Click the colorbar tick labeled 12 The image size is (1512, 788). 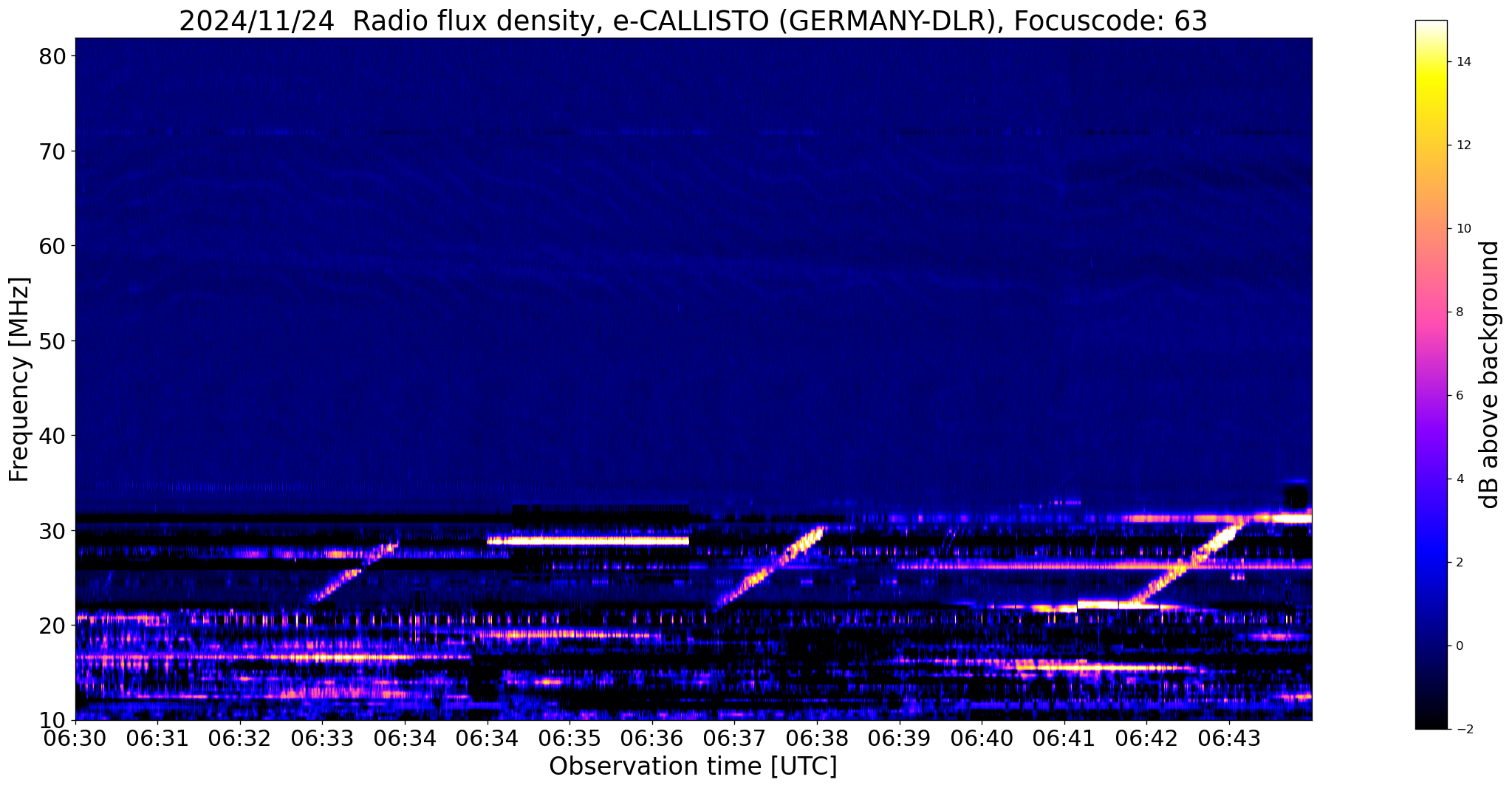click(1463, 145)
